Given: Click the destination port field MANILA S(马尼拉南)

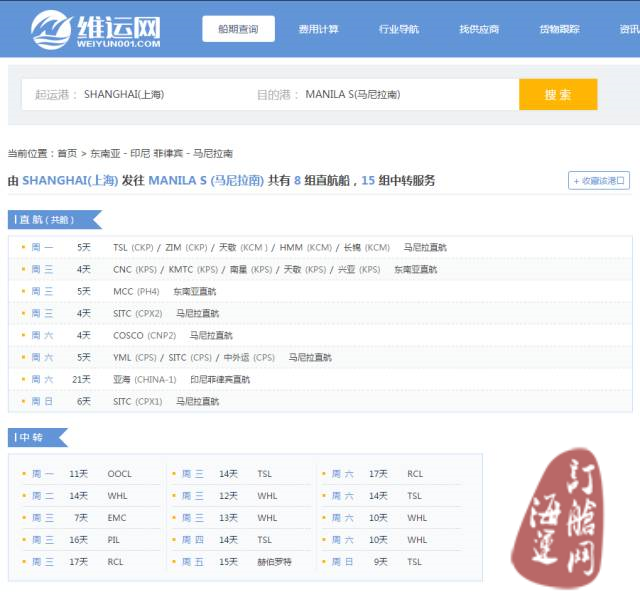Looking at the screenshot, I should click(353, 94).
